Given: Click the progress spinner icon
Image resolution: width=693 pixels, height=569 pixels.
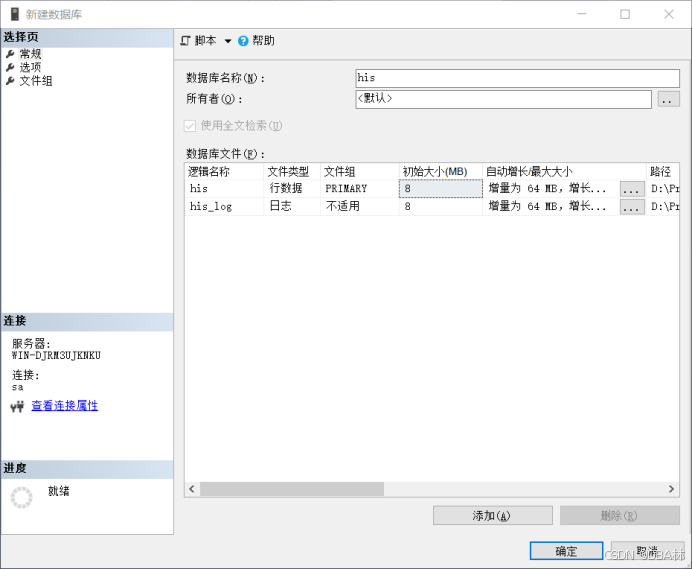Looking at the screenshot, I should pos(22,497).
